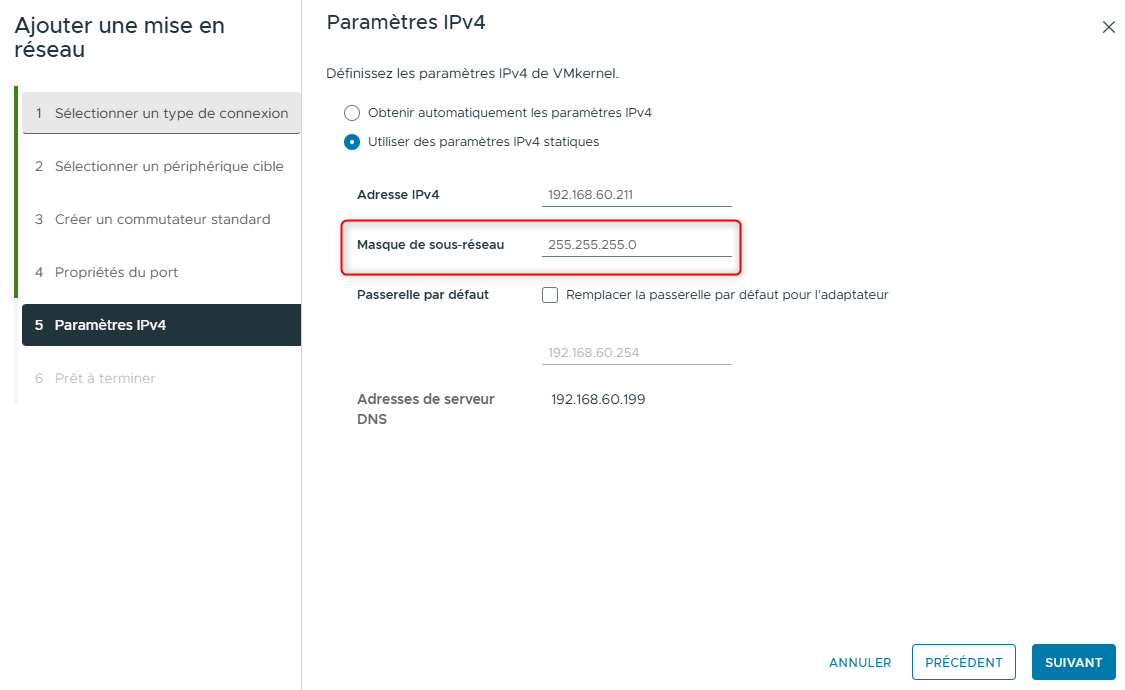Go back with the PRÉCÉDENT button

tap(963, 662)
